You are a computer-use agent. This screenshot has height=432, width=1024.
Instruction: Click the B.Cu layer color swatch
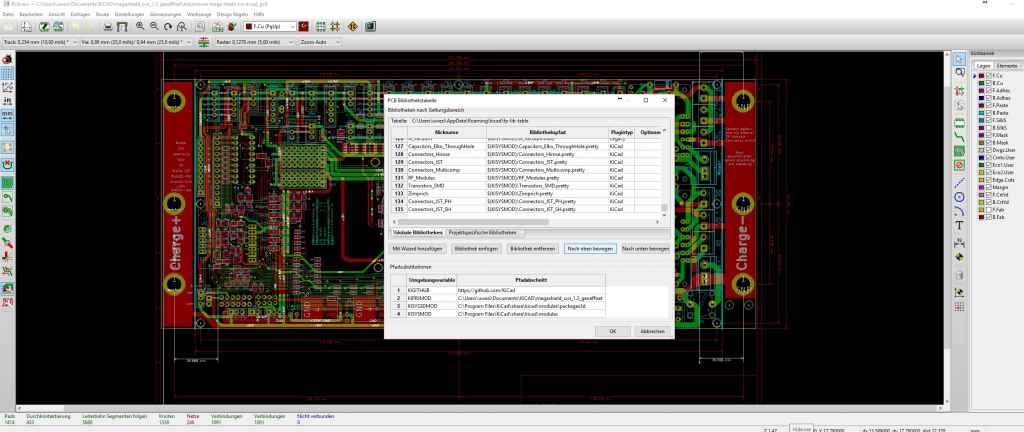(981, 84)
